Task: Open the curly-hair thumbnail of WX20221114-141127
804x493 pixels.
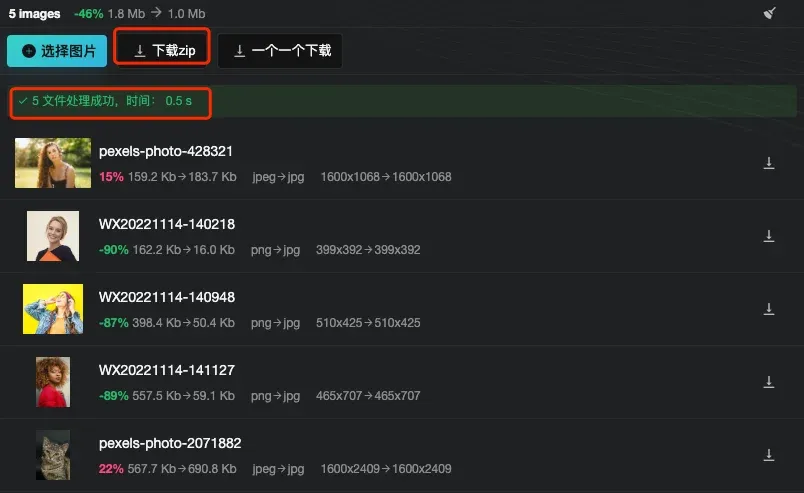Action: click(x=53, y=382)
